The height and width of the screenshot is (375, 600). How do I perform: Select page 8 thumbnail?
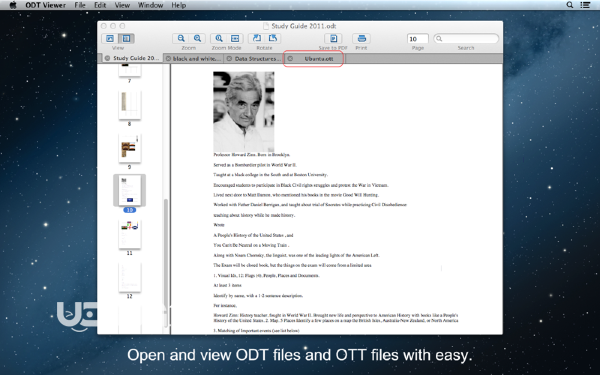tap(129, 105)
